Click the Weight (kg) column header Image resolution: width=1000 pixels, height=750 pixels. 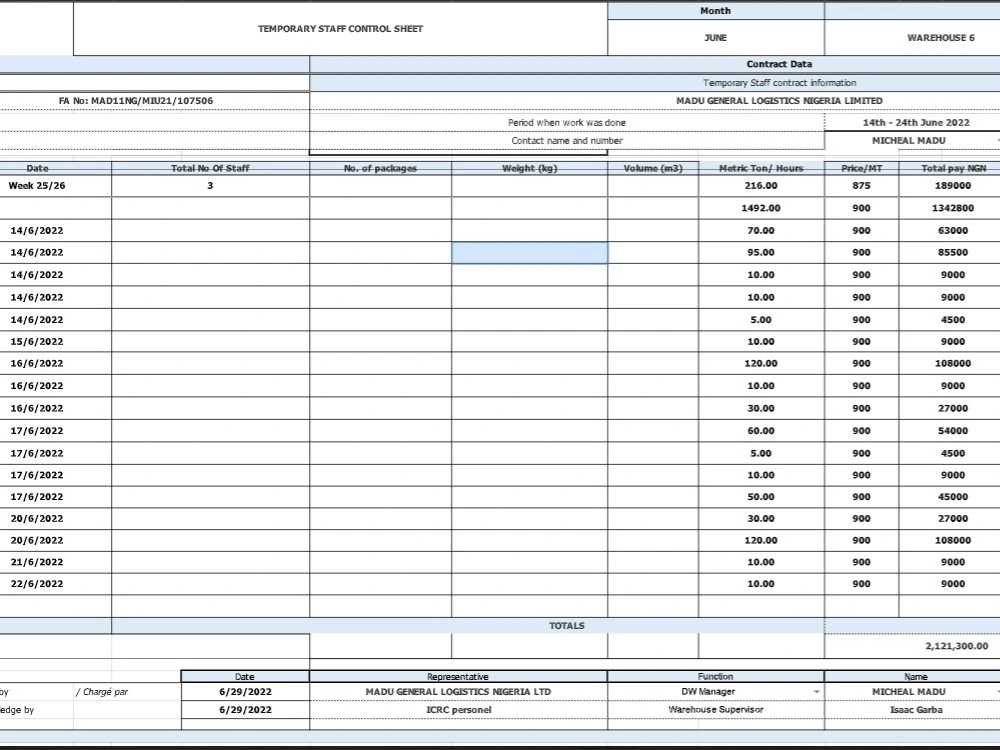point(530,168)
